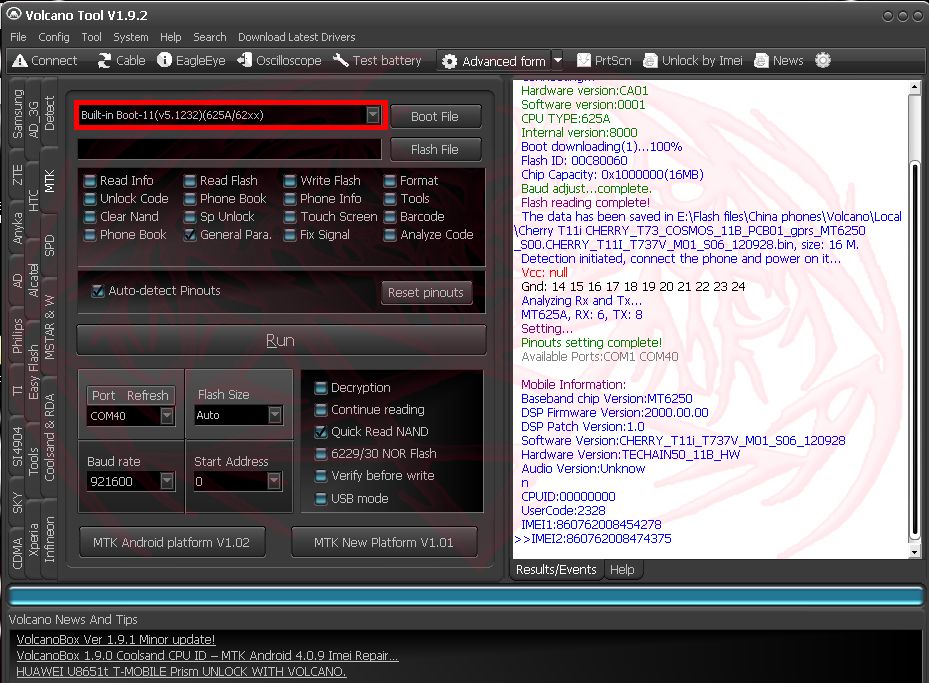Click the News toolbar icon
Image resolution: width=929 pixels, height=683 pixels.
pos(762,60)
